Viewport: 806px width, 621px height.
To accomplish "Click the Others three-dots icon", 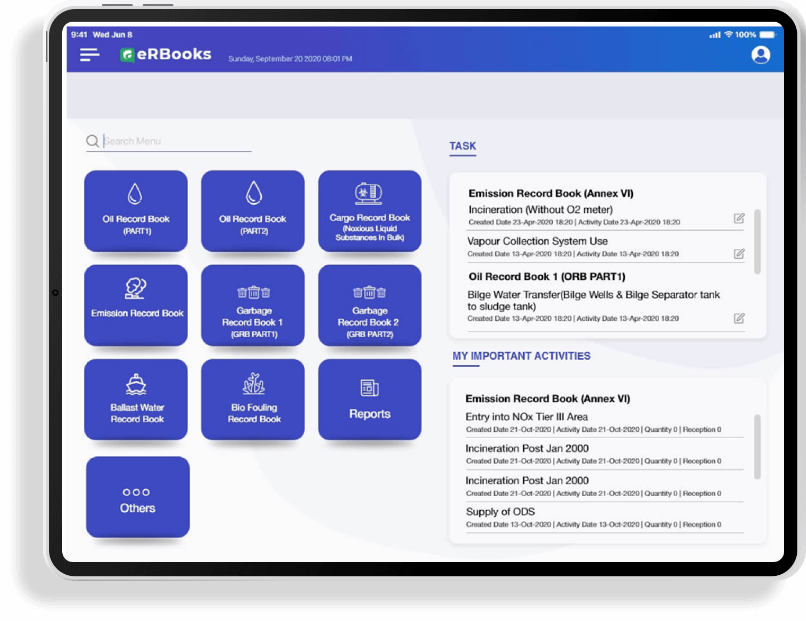I will tap(136, 492).
